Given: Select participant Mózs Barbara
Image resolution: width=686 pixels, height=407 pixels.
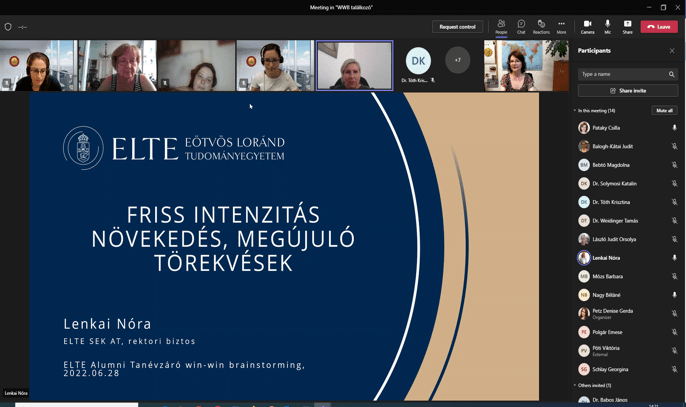Looking at the screenshot, I should 628,277.
